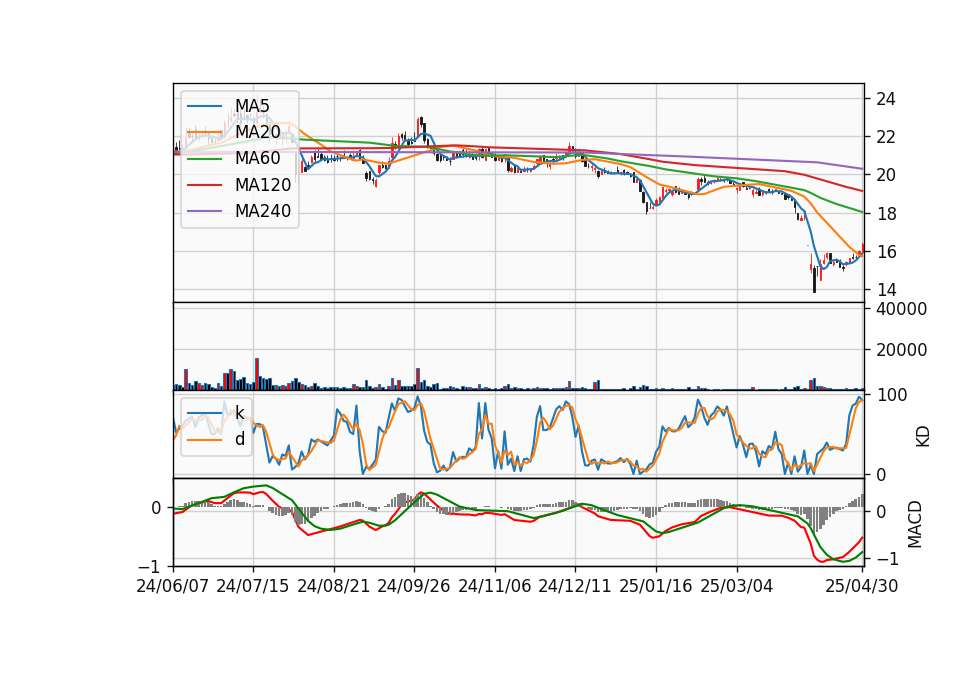Click the MA5 legend label

252,106
